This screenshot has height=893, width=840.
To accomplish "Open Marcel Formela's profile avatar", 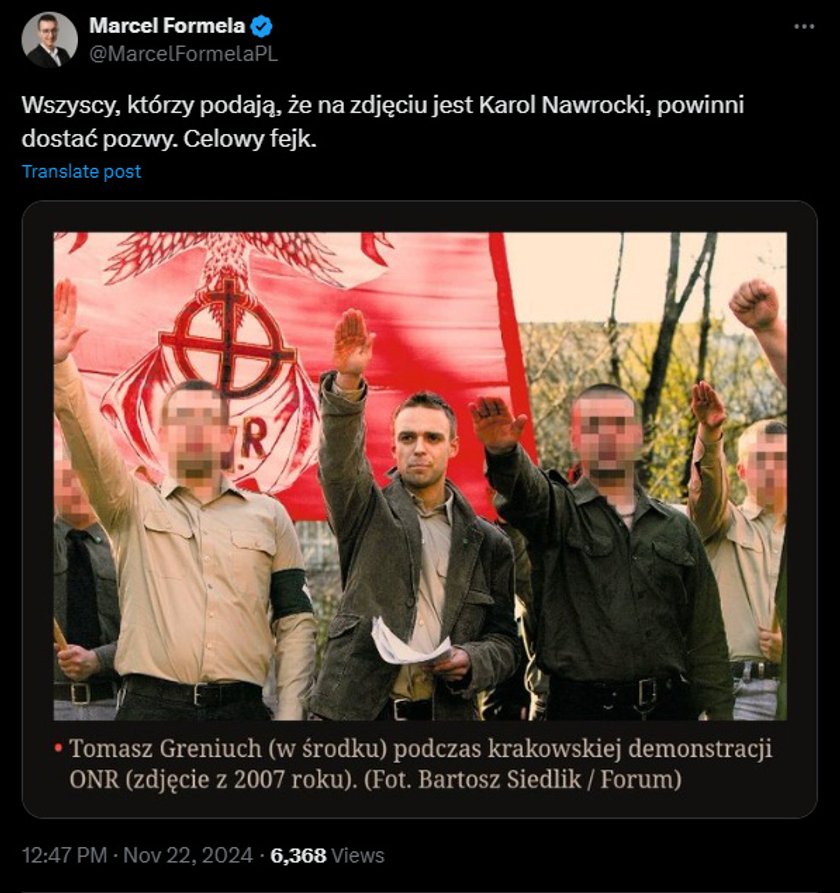I will coord(50,39).
